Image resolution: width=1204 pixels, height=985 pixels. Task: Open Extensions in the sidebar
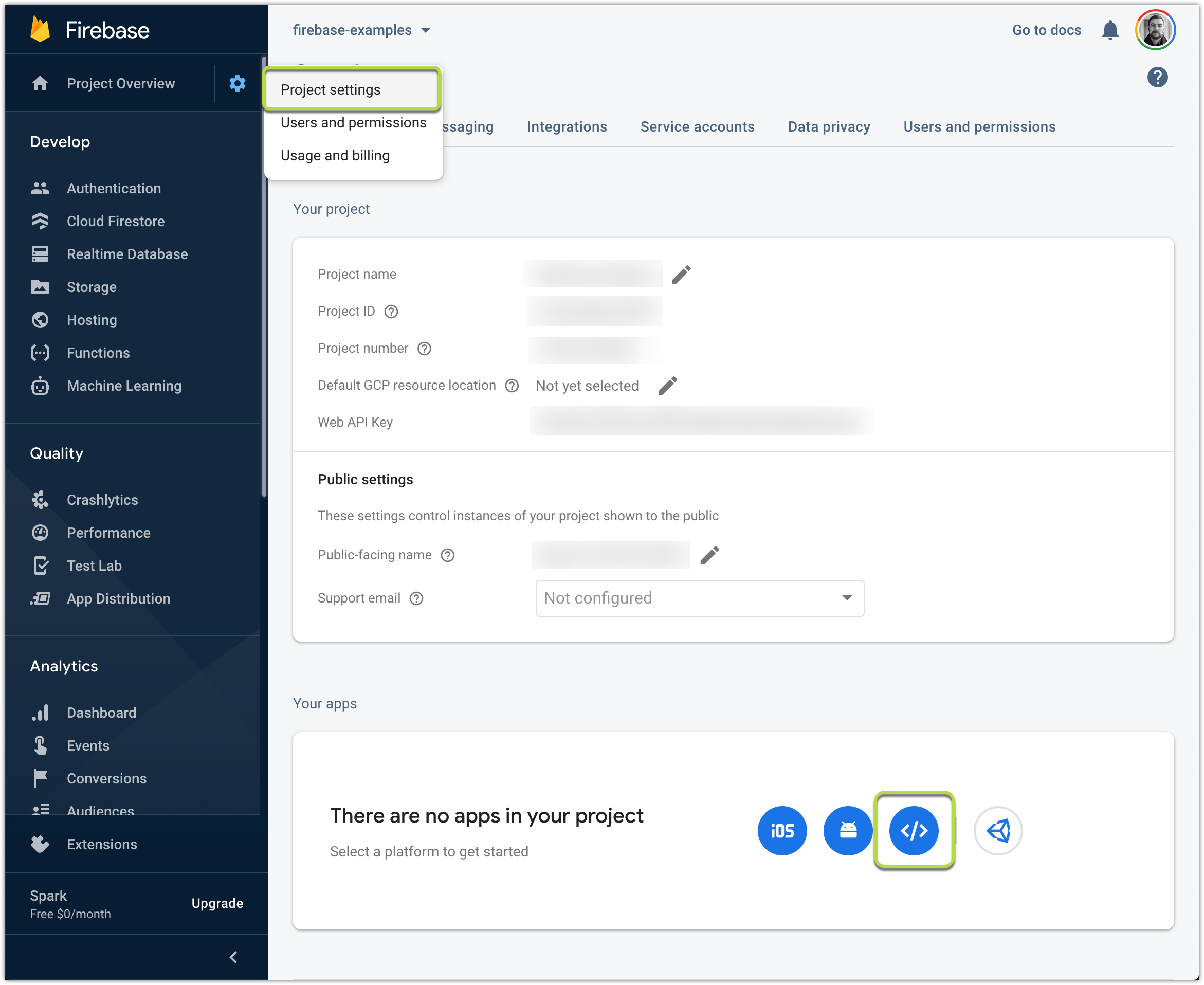102,844
